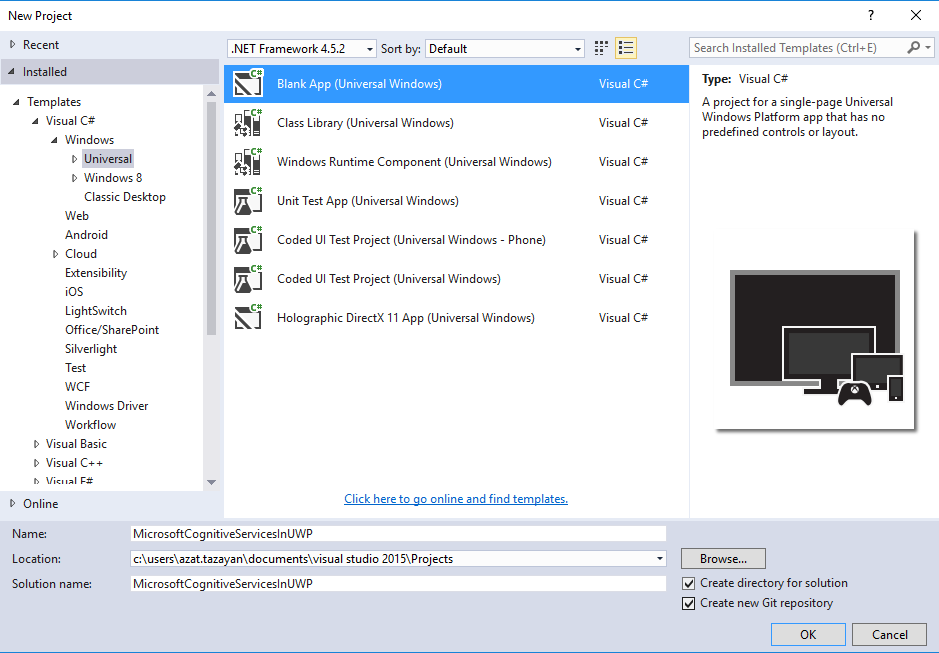Open the search options dropdown arrow
Screen dimensions: 939x653
928,47
